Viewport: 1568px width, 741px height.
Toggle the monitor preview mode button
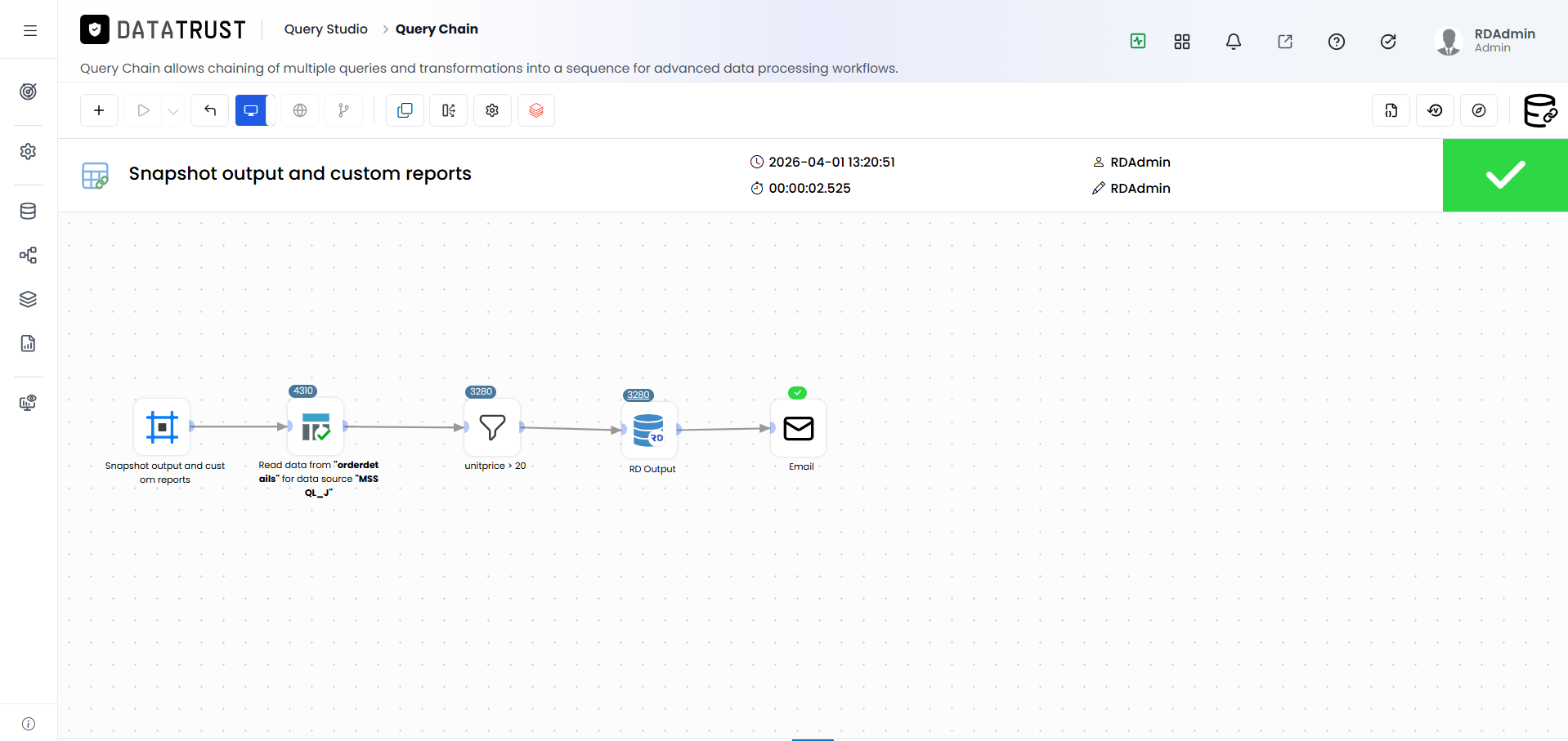[x=251, y=110]
